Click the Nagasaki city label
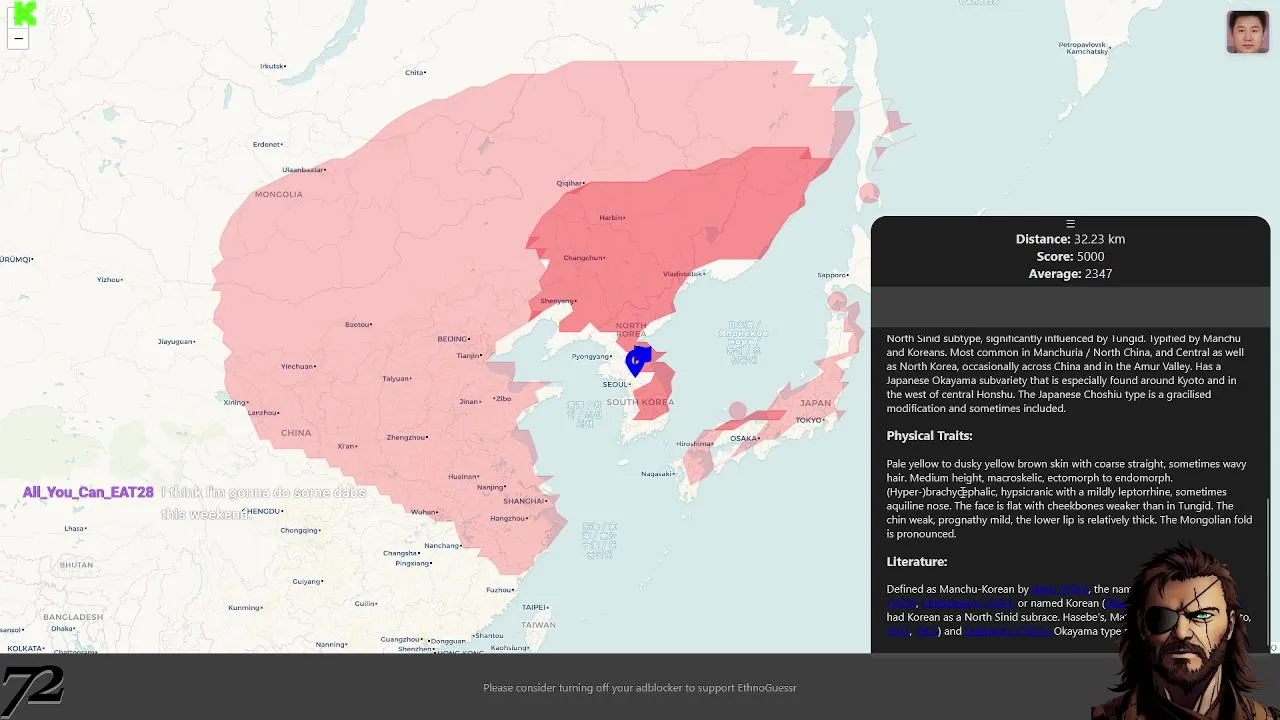Screen dimensions: 1280x720 (657, 473)
